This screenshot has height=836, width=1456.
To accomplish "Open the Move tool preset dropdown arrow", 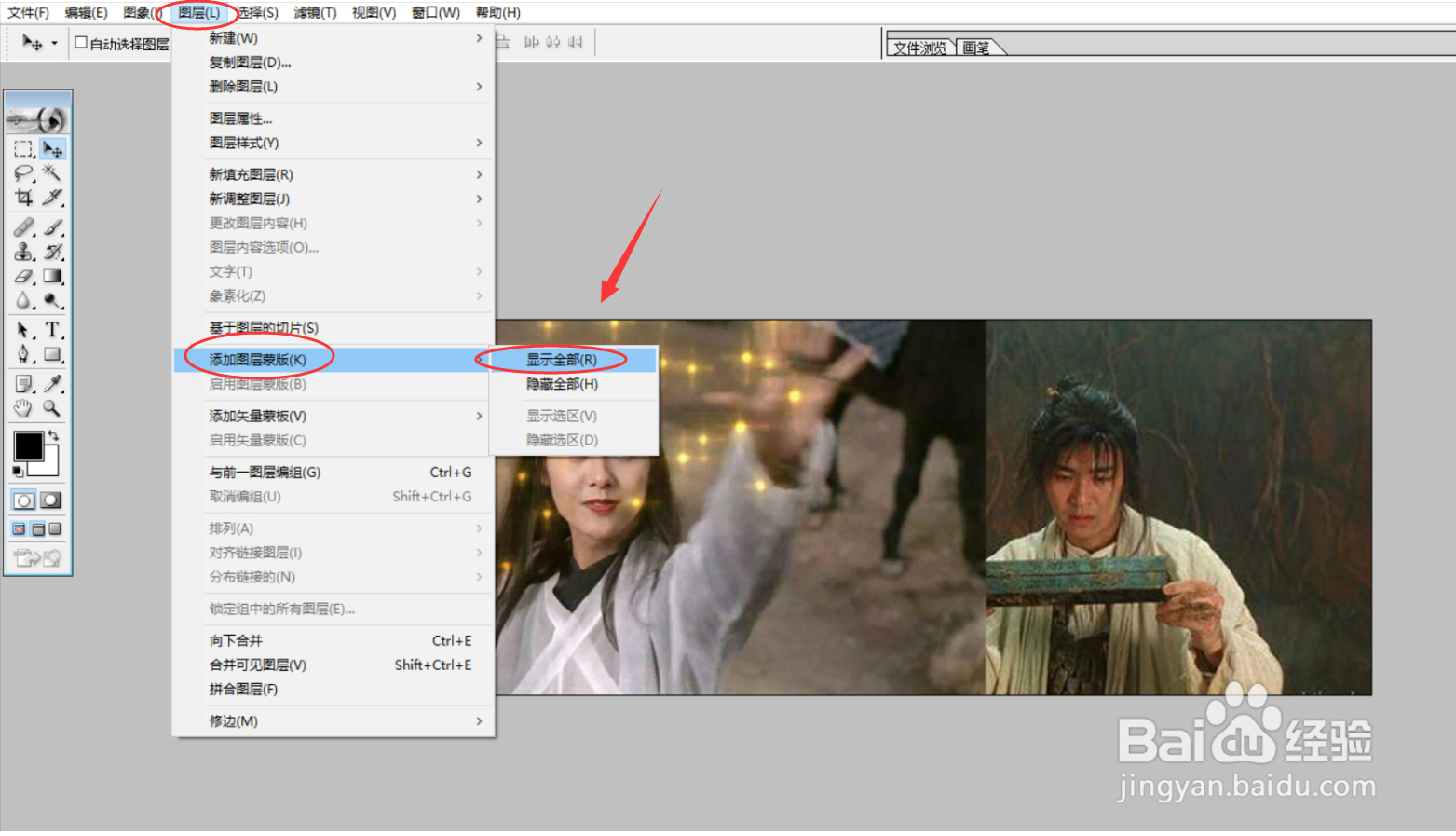I will click(x=54, y=43).
